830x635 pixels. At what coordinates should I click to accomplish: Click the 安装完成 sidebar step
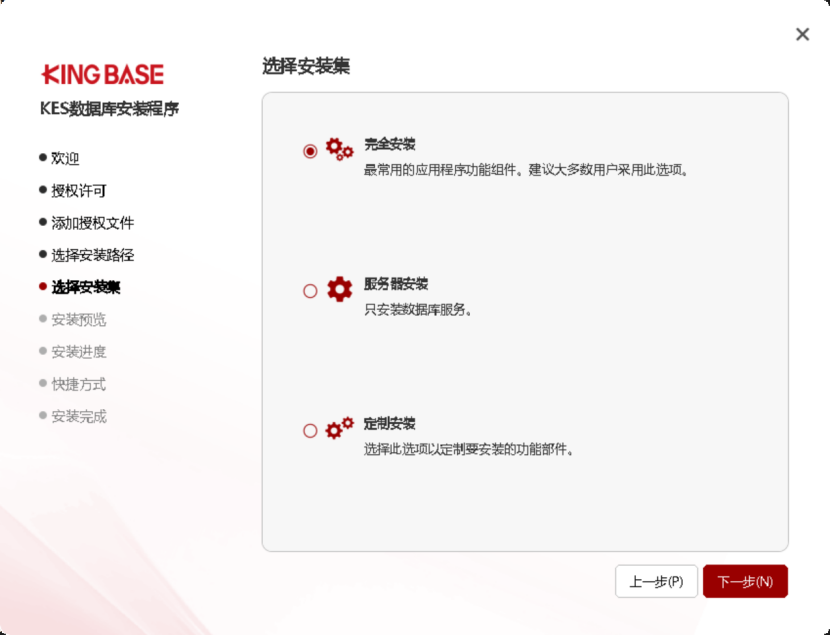(x=78, y=416)
